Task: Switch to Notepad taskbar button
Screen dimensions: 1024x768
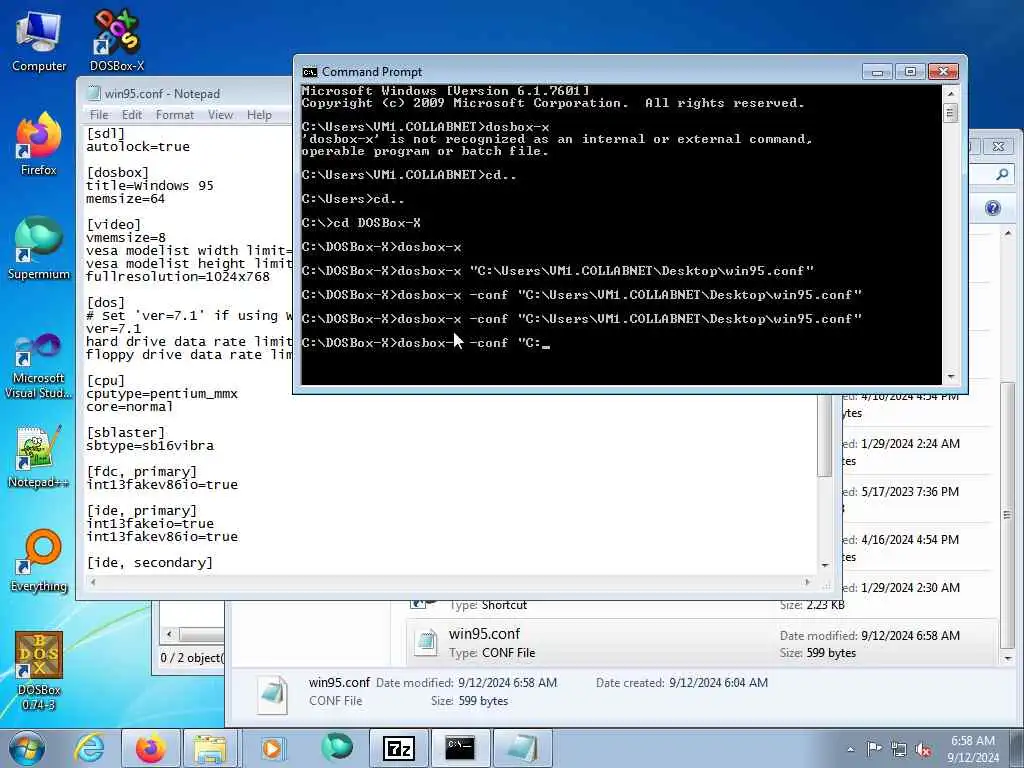Action: click(522, 748)
